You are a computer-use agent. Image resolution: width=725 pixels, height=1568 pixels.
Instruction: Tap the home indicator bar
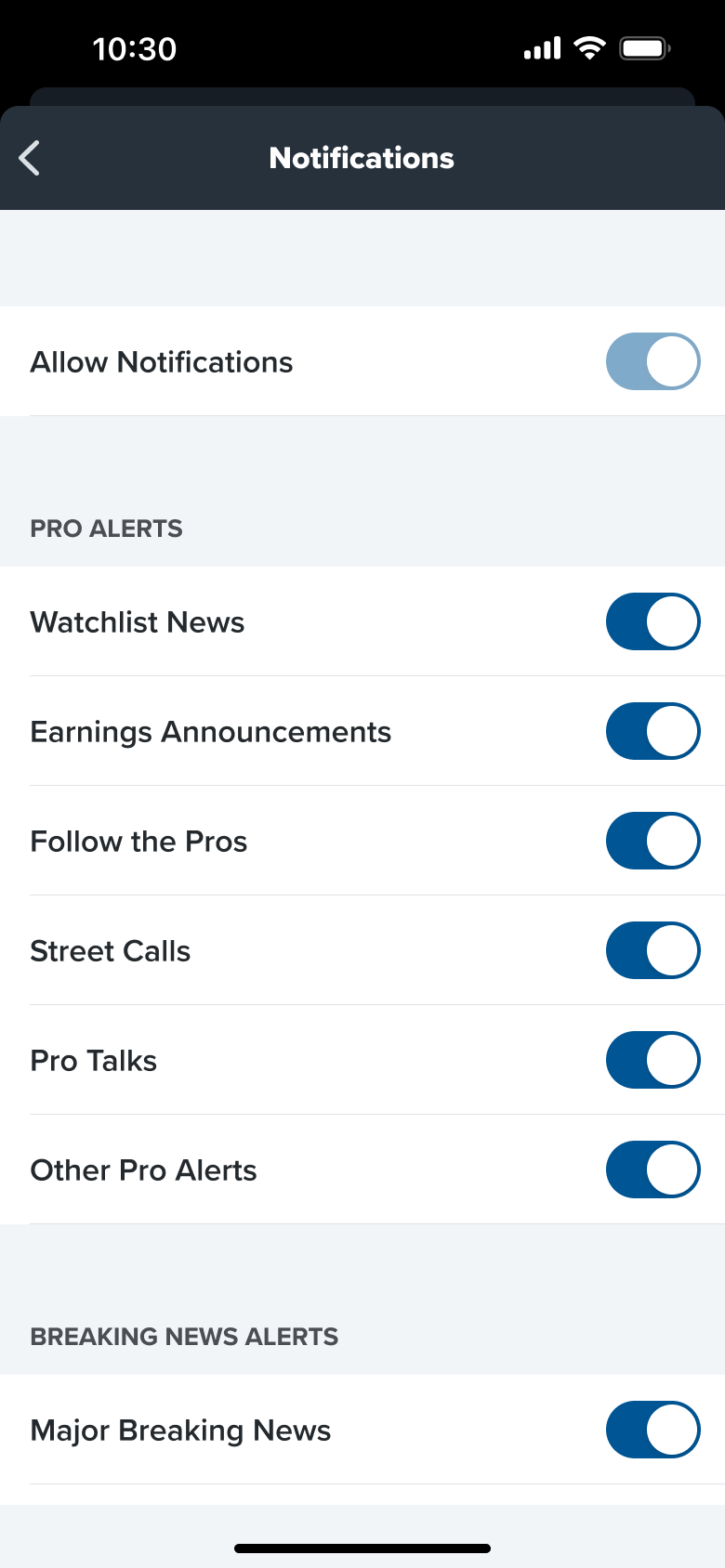tap(362, 1548)
